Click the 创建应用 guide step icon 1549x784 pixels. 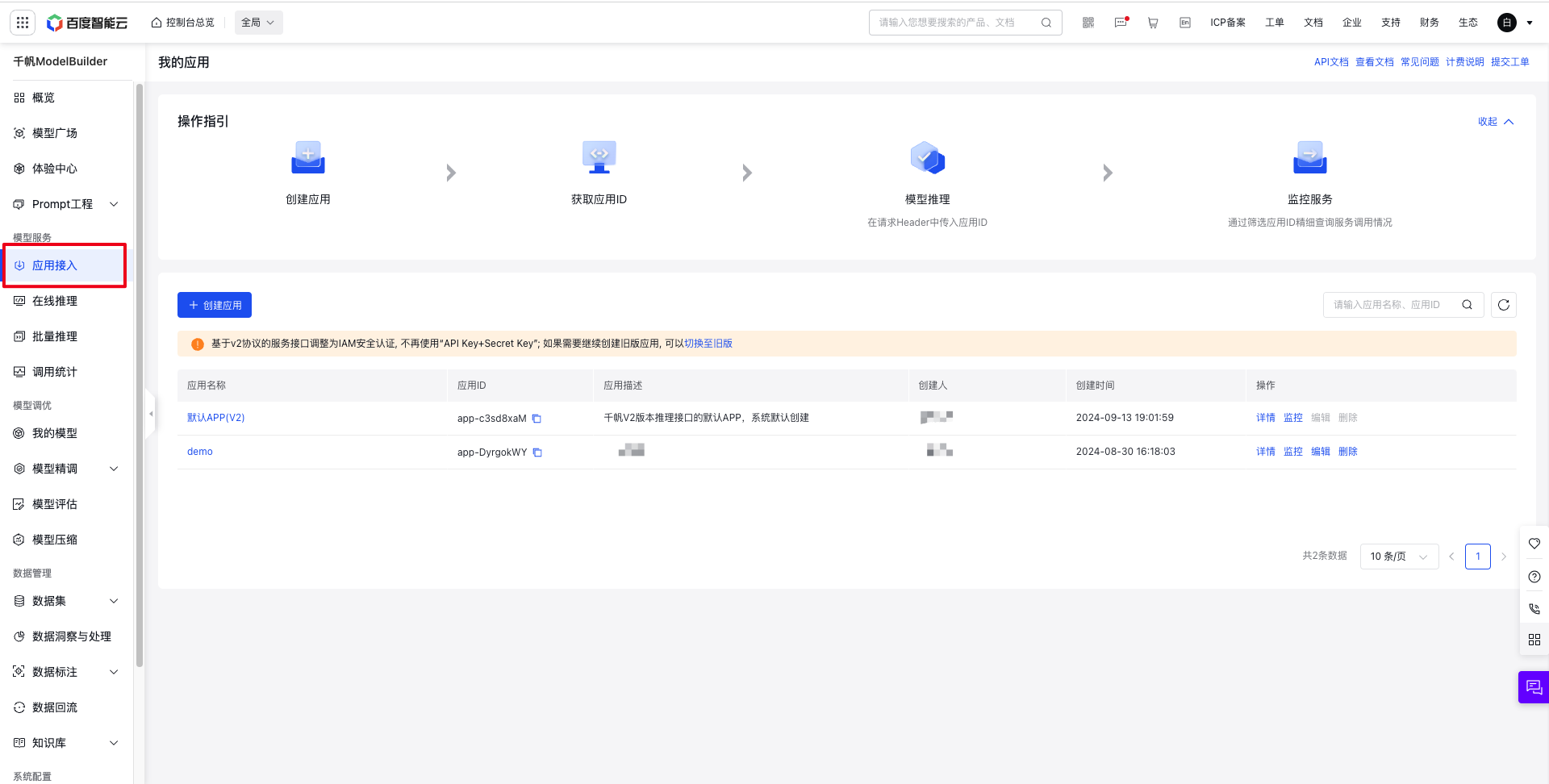coord(308,157)
